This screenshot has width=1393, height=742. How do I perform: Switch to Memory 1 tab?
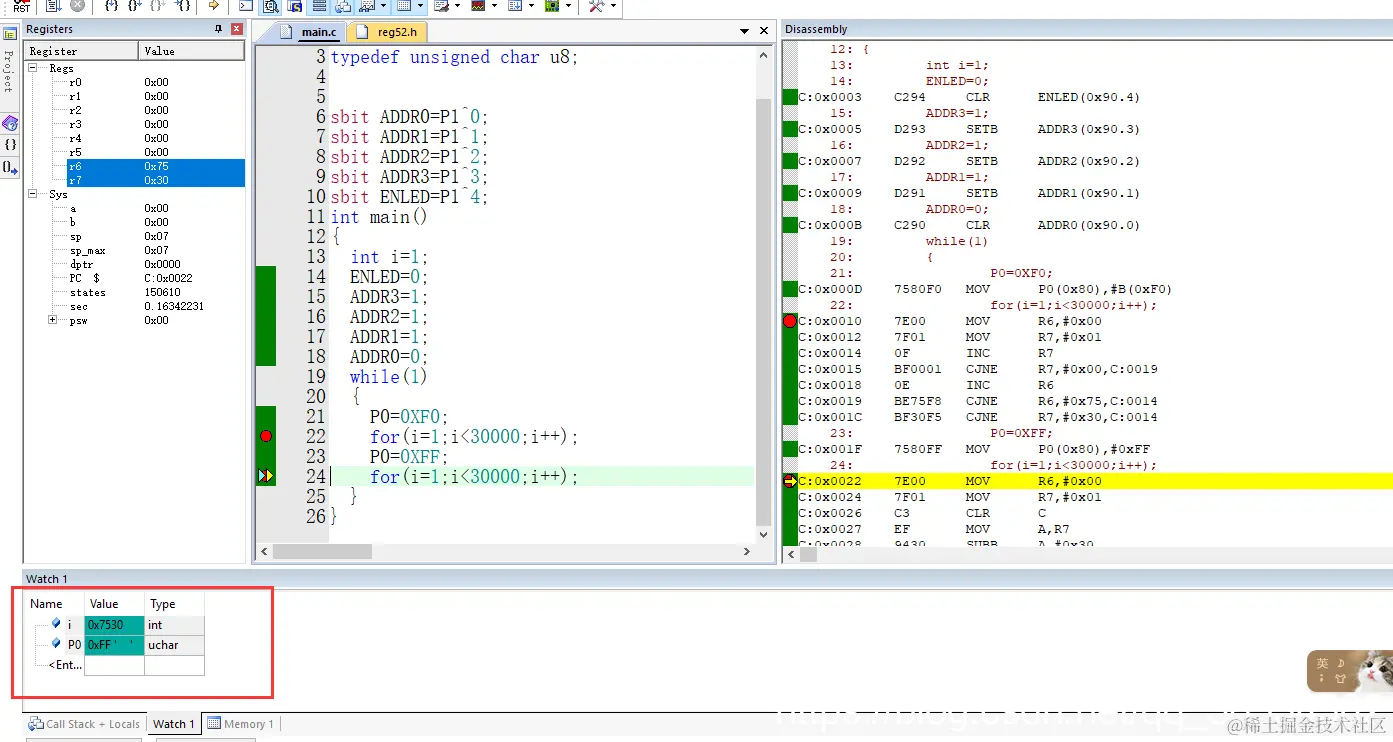(x=240, y=724)
